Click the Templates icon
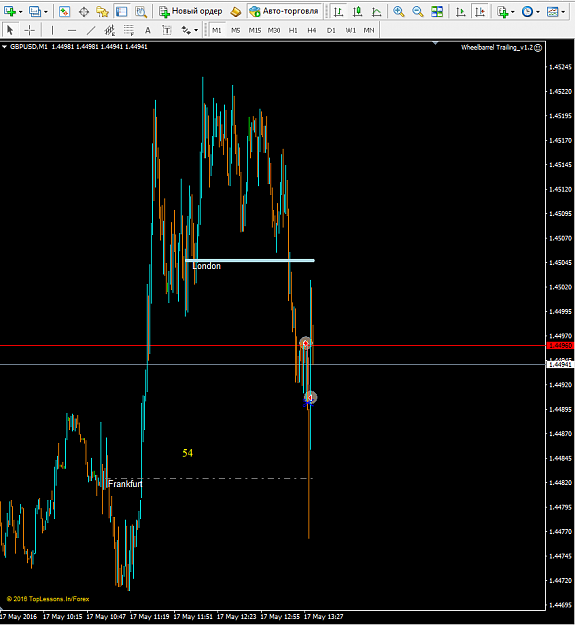 (553, 12)
